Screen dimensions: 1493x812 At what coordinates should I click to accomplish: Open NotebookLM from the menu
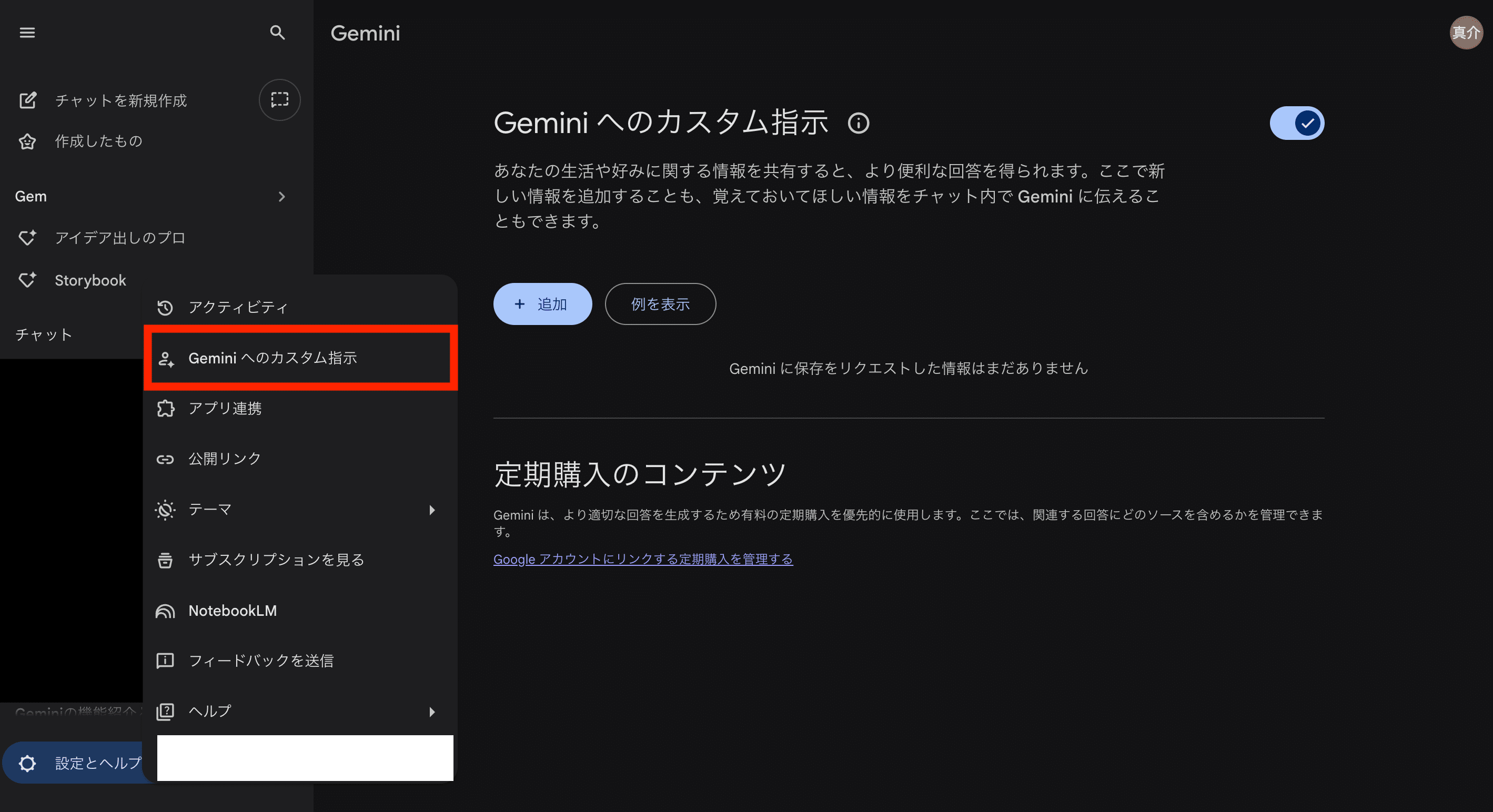(232, 610)
